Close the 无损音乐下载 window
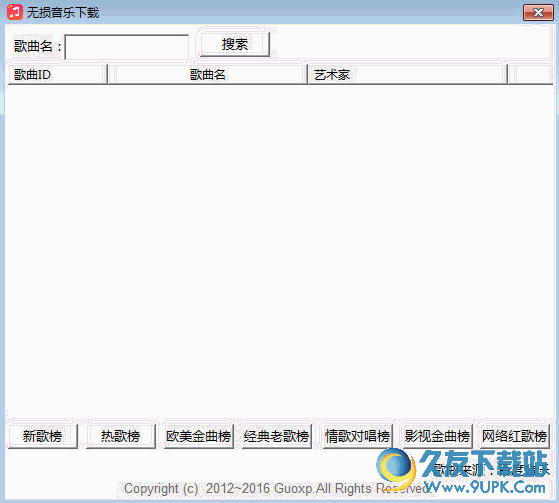 coord(538,12)
